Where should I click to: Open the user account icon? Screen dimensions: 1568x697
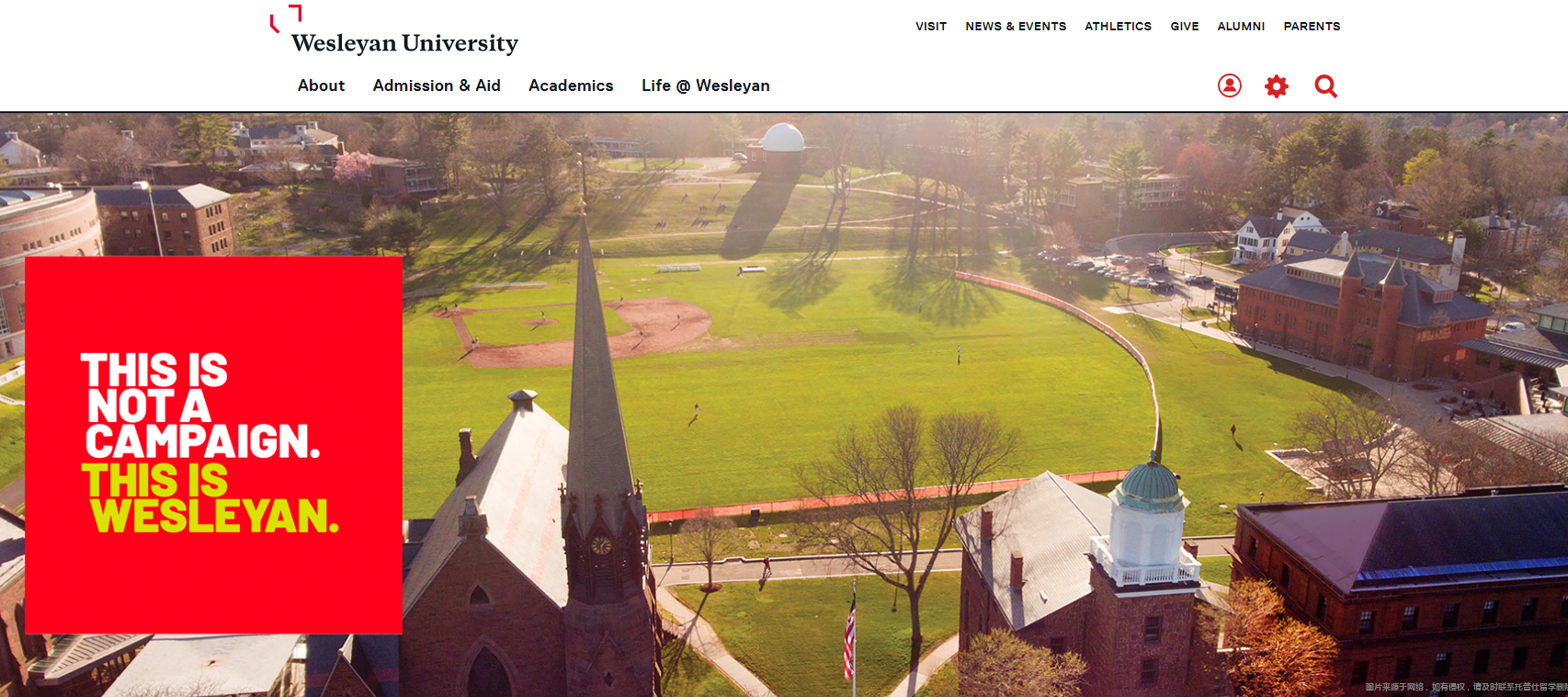(x=1230, y=86)
